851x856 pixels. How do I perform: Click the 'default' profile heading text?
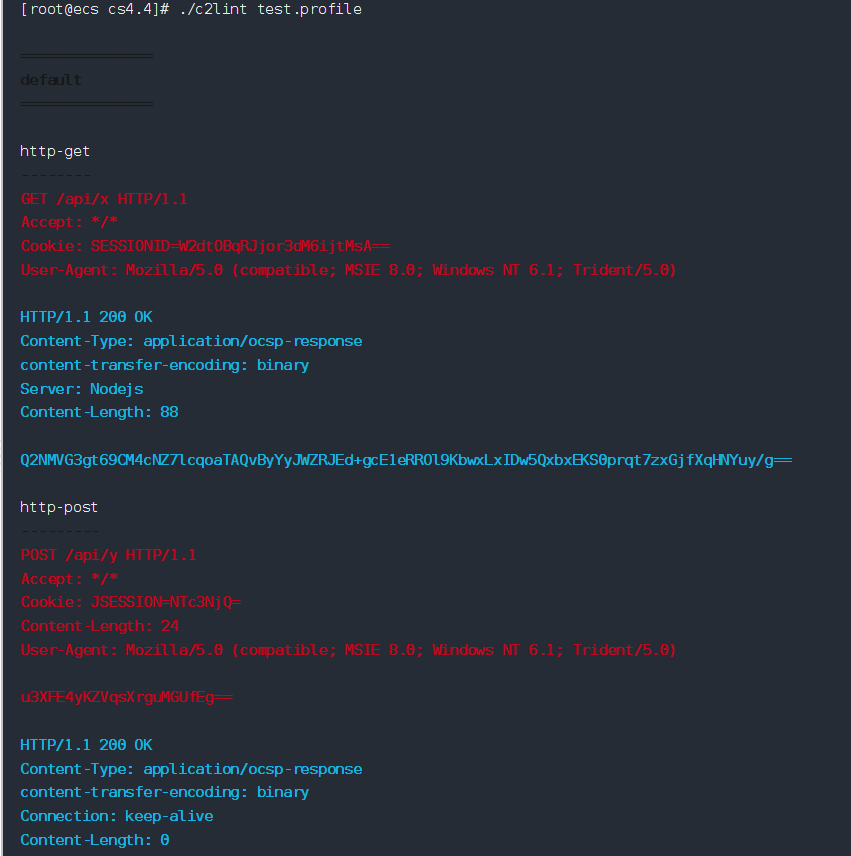click(51, 80)
